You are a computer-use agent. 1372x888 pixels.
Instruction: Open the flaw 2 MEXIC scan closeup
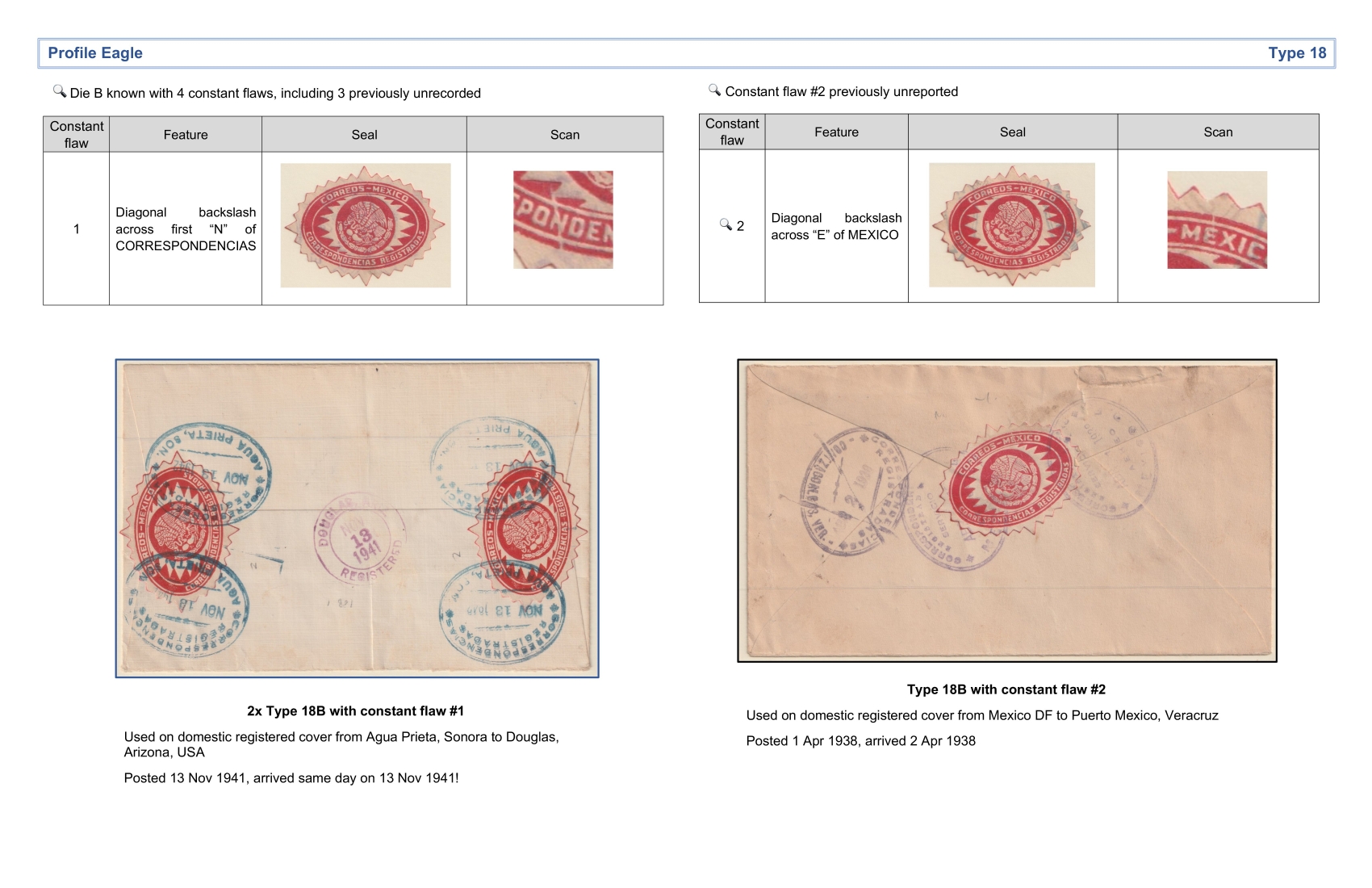tap(1216, 220)
